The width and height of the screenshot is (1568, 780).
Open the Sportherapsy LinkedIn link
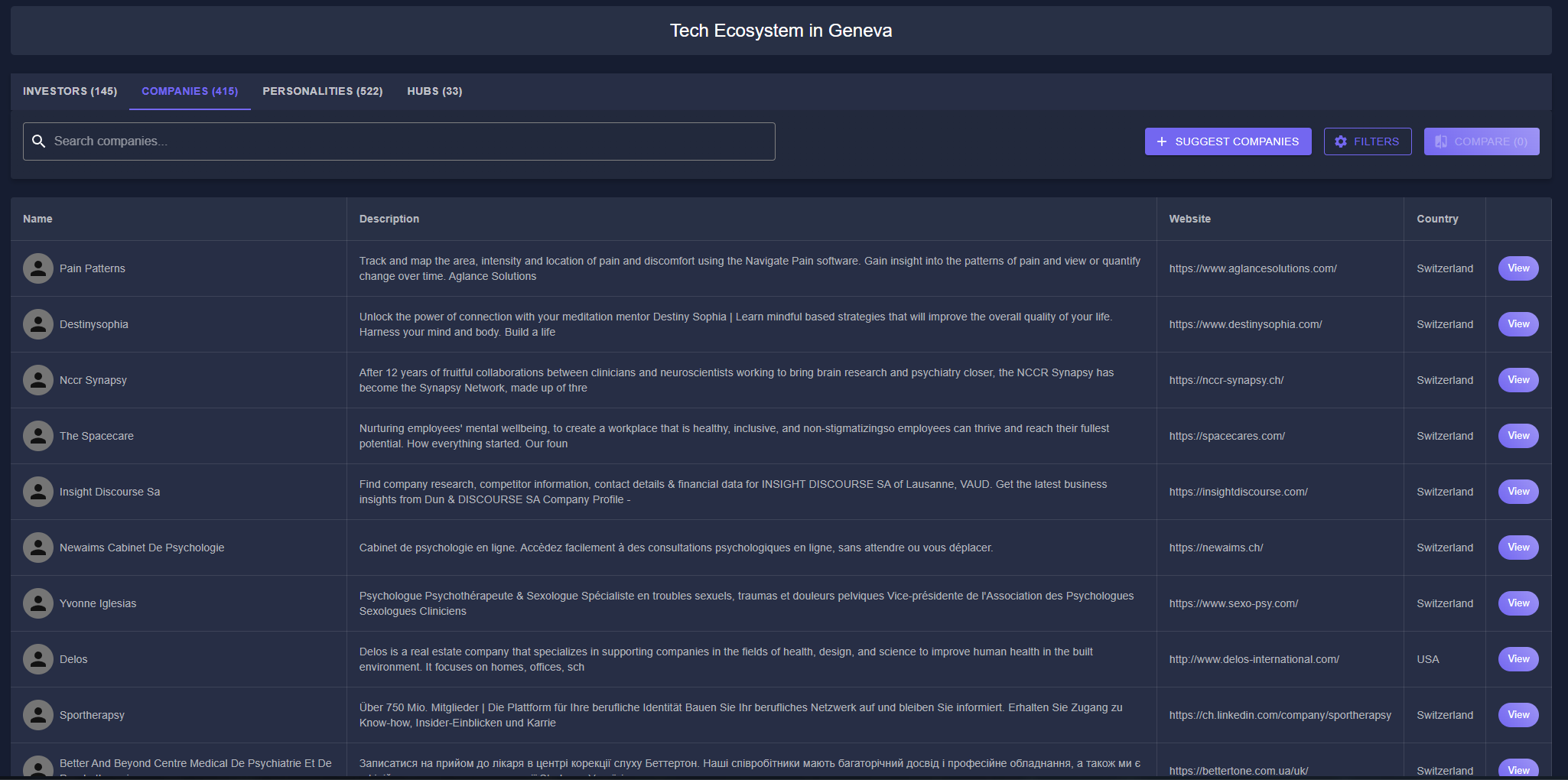coord(1280,715)
